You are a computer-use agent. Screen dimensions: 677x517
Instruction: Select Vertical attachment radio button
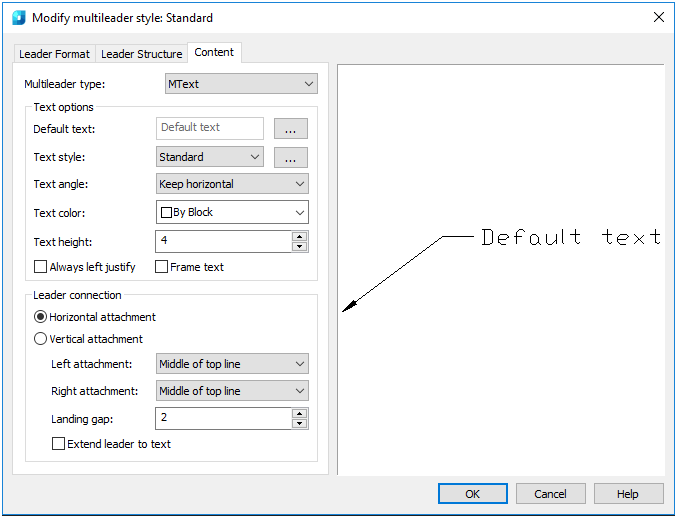point(40,339)
